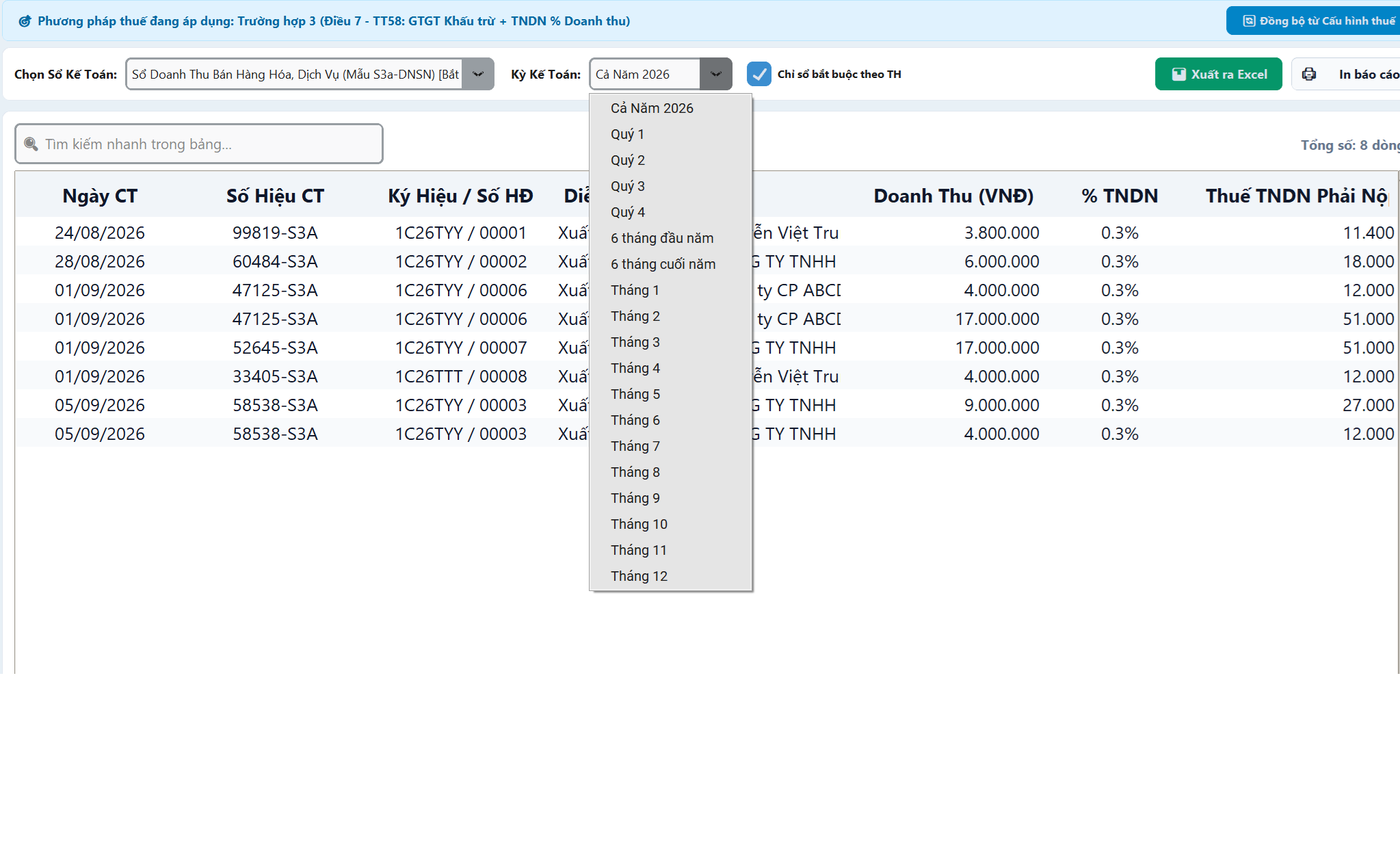
Task: Focus the Tìm kiếm nhanh trong bảng field
Action: point(199,144)
